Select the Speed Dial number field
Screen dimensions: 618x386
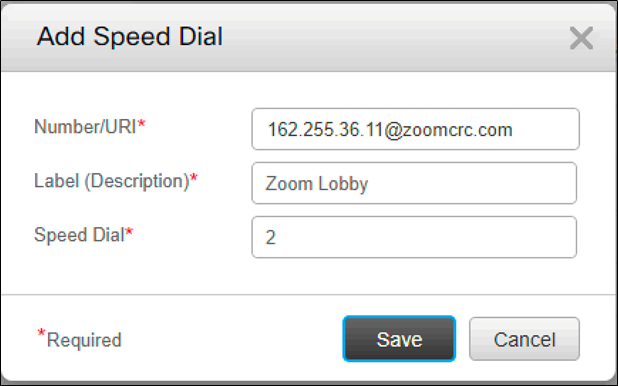pos(414,237)
